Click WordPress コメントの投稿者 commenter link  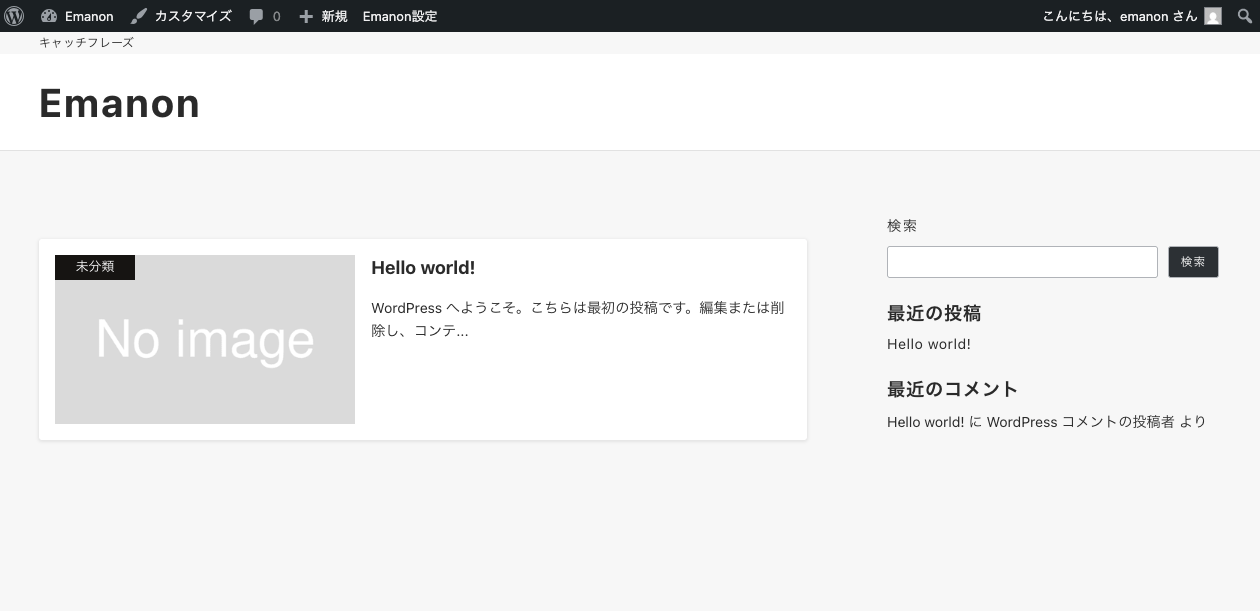click(x=1080, y=422)
